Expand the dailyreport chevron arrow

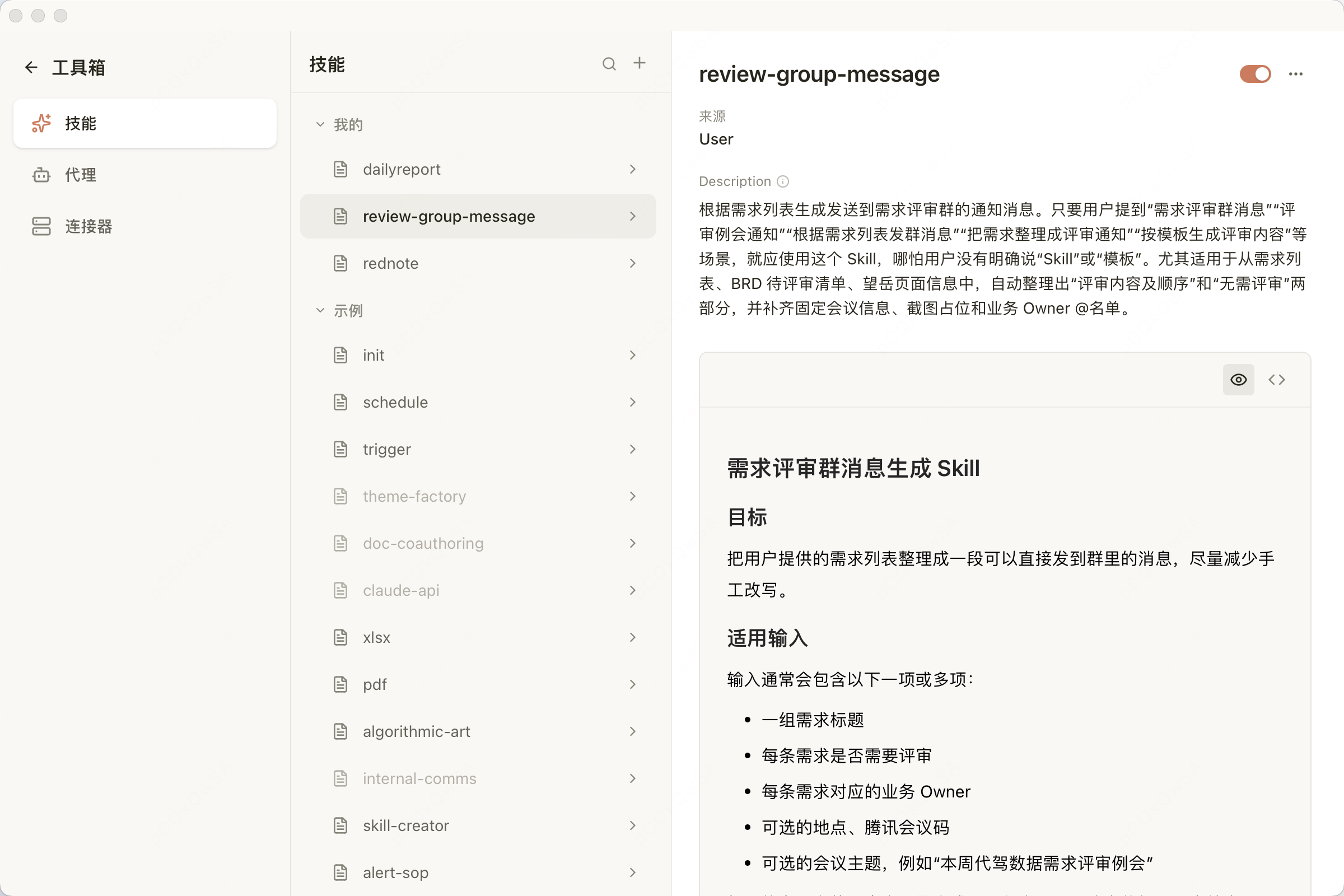point(633,169)
